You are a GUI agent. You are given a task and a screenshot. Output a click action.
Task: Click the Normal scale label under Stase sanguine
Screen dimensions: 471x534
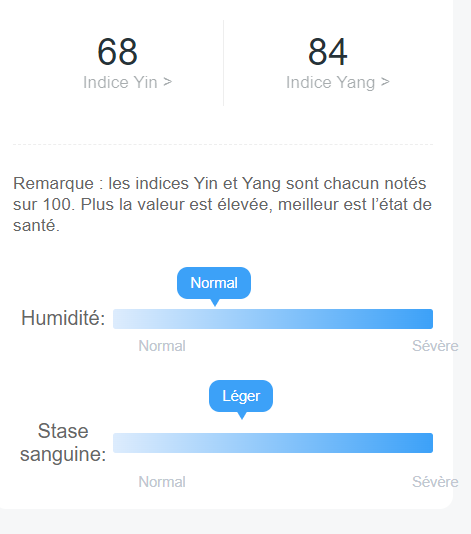[162, 482]
